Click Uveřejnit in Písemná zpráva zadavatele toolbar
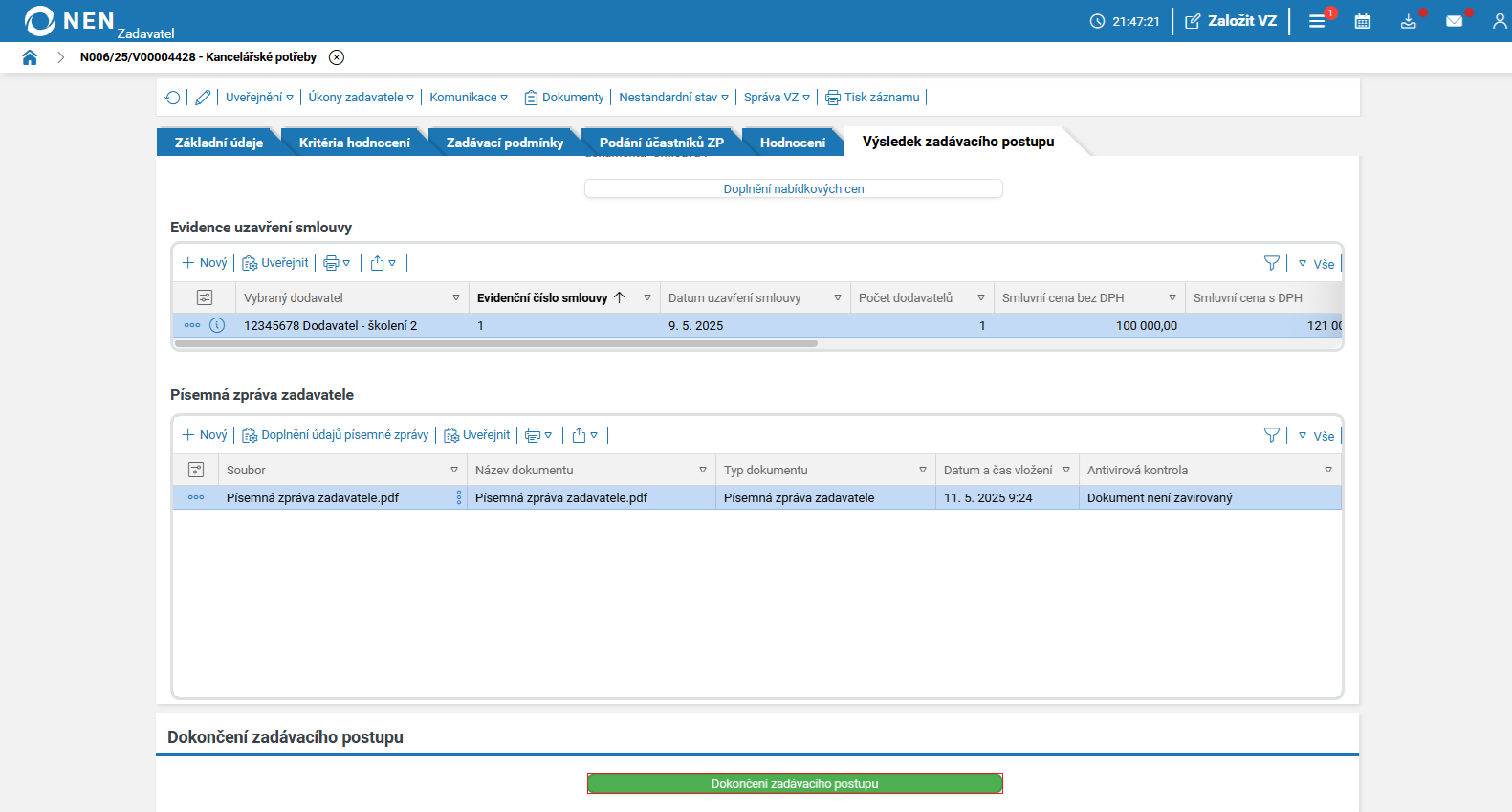Image resolution: width=1512 pixels, height=812 pixels. [x=477, y=435]
